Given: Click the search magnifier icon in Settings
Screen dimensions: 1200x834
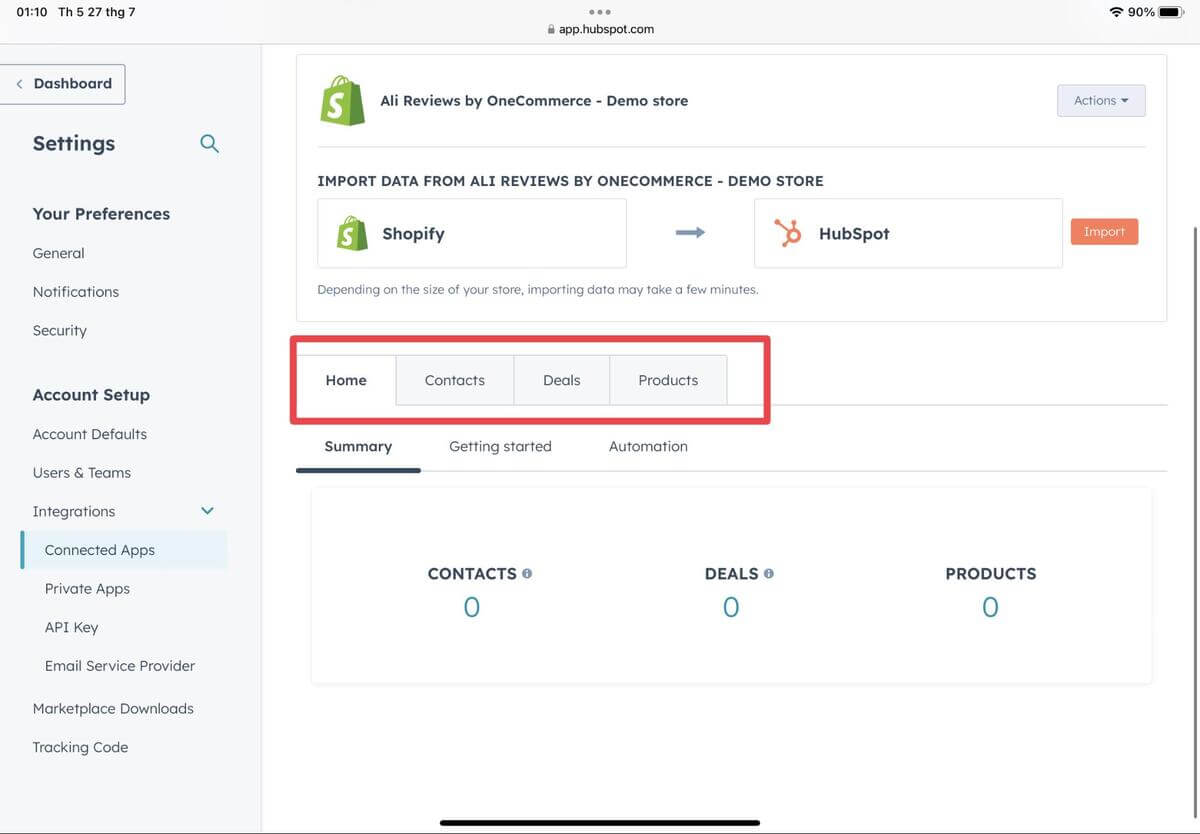Looking at the screenshot, I should 209,143.
